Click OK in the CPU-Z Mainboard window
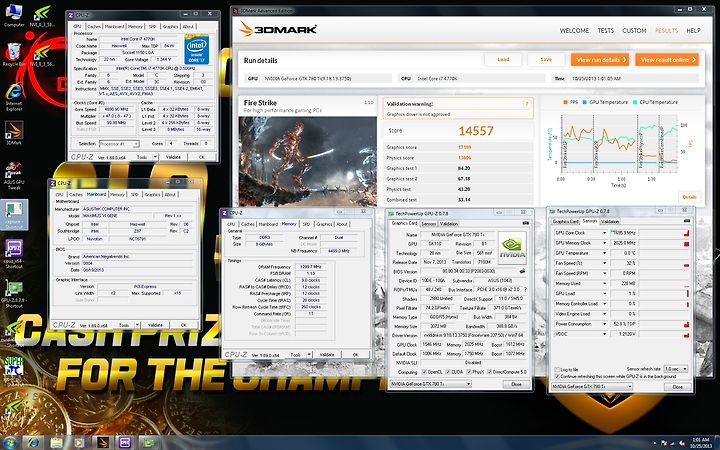 183,325
